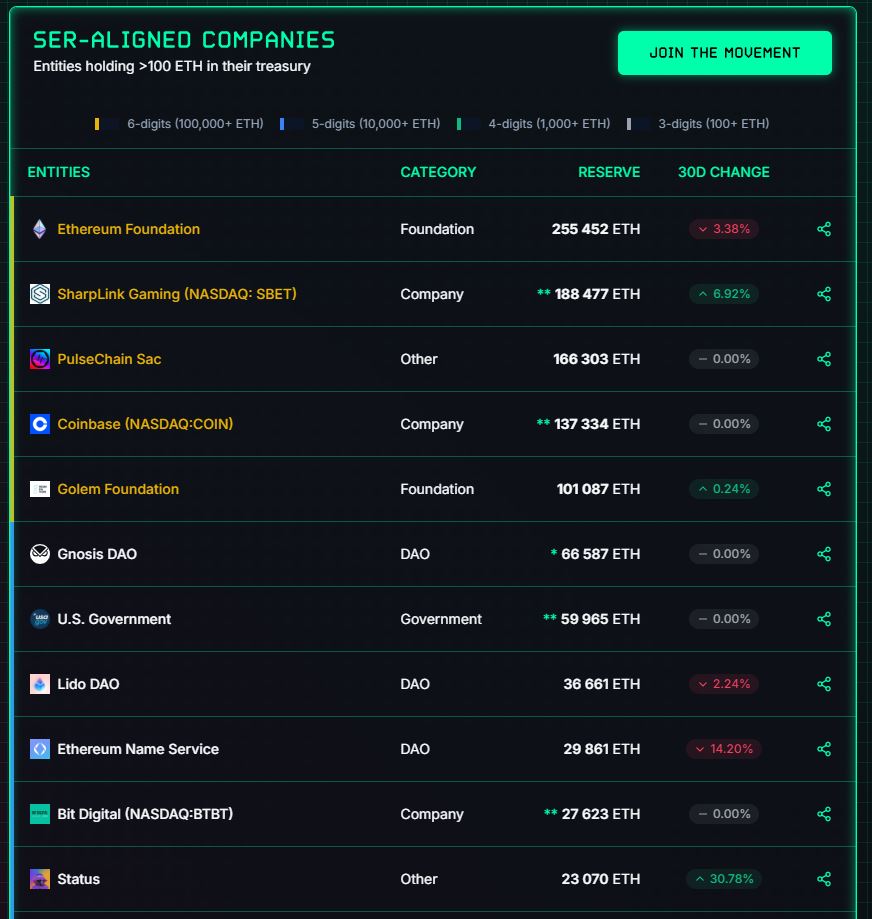Click the Entities column header

pos(59,172)
